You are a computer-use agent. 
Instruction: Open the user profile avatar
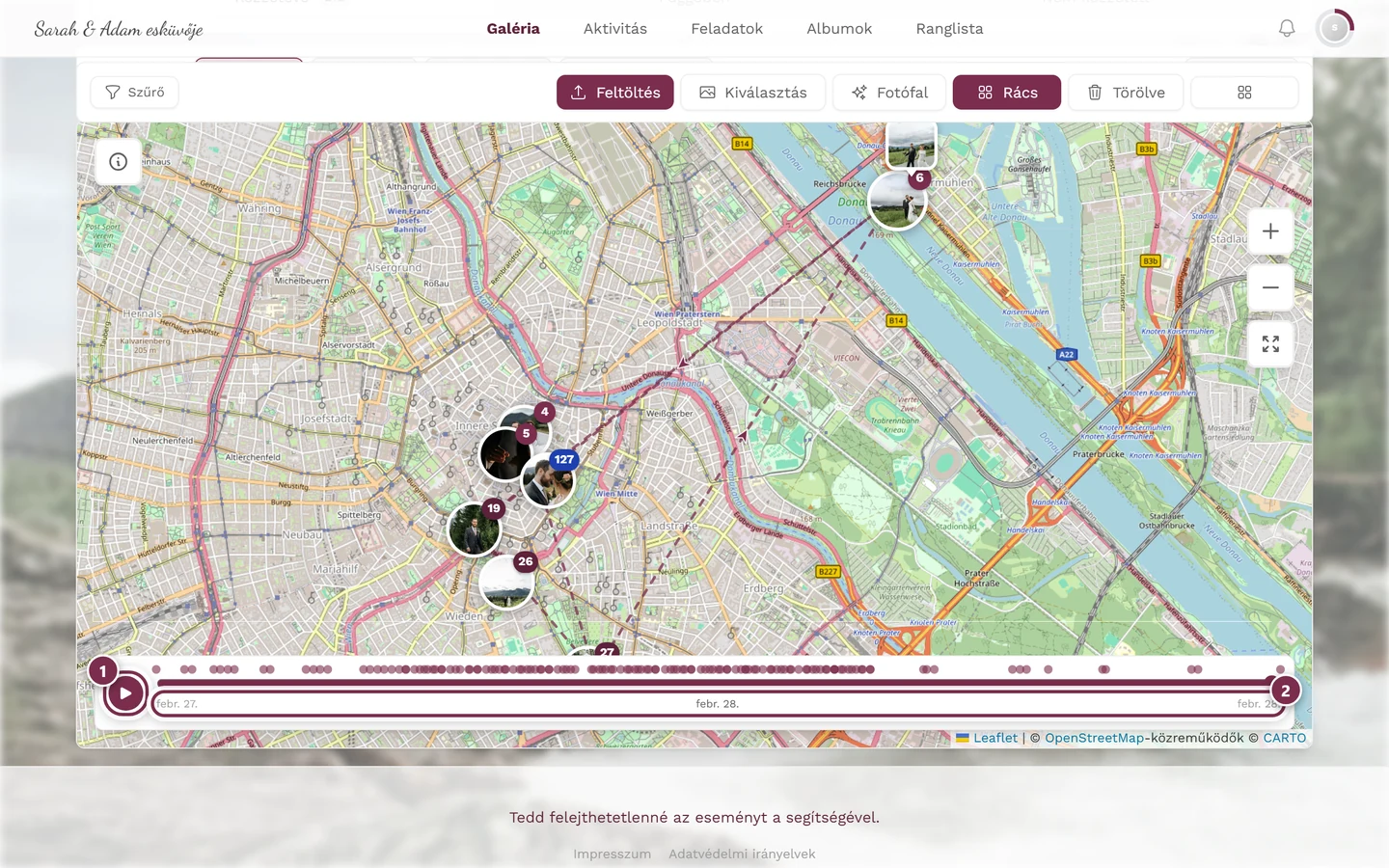click(1335, 29)
